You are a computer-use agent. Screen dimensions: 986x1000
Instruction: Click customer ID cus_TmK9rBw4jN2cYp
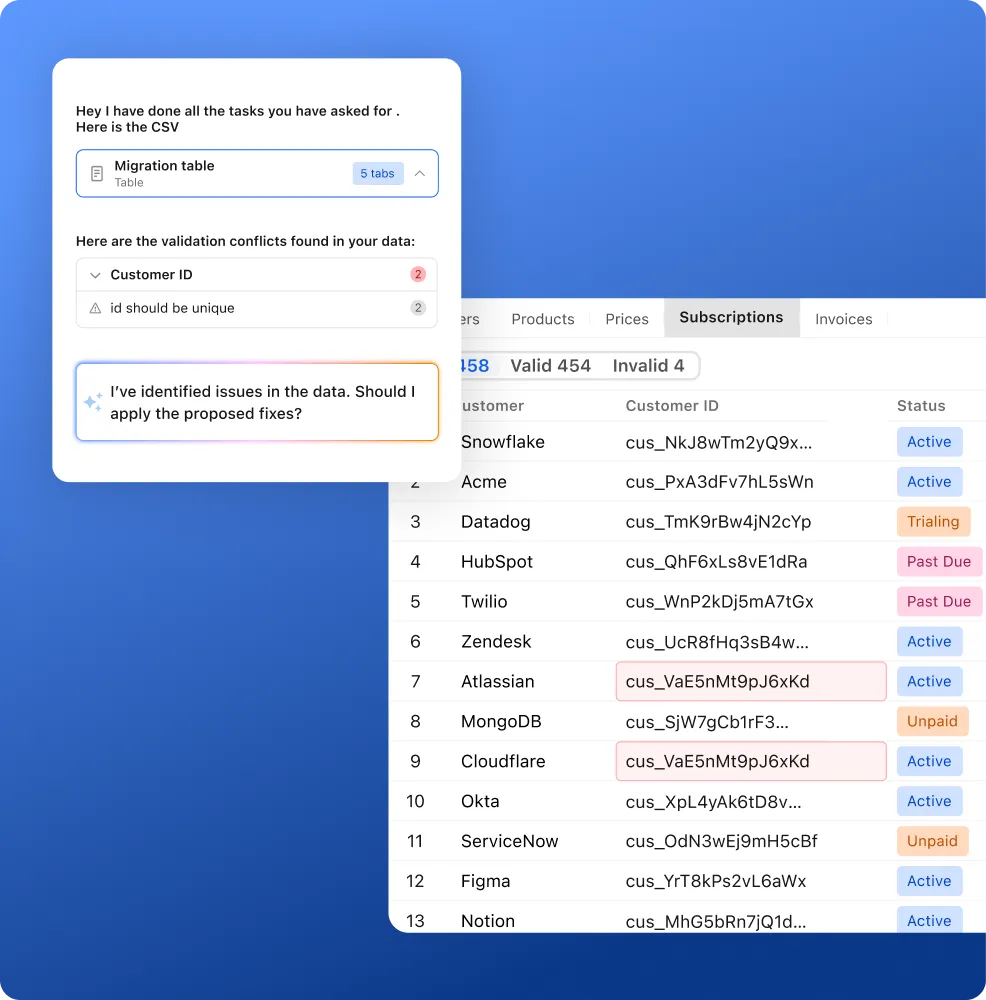tap(718, 522)
